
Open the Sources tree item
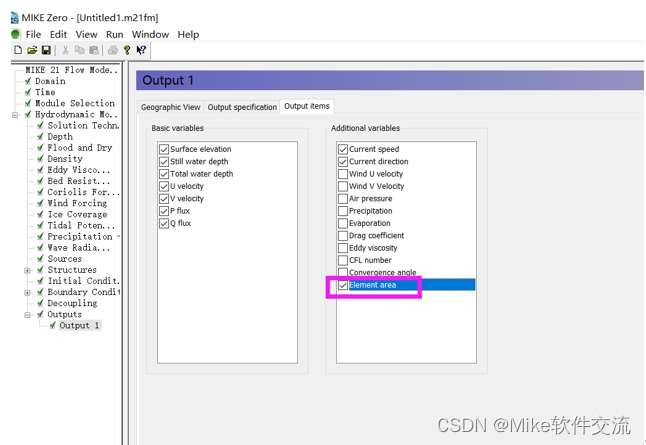65,259
